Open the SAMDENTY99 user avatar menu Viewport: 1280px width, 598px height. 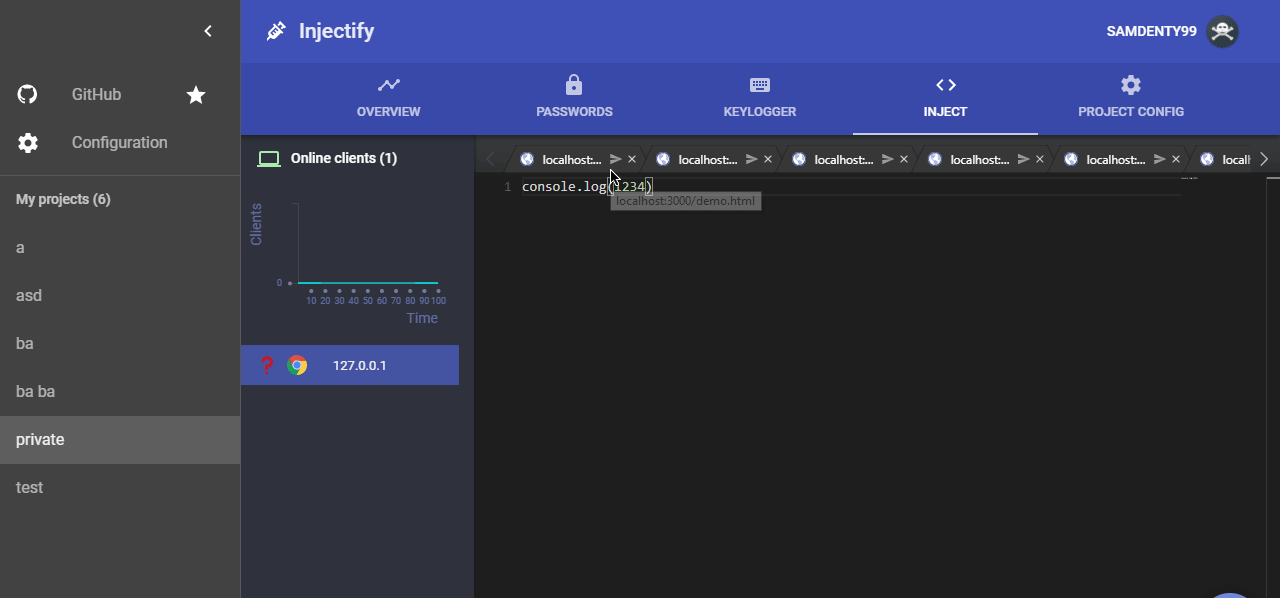(1222, 31)
